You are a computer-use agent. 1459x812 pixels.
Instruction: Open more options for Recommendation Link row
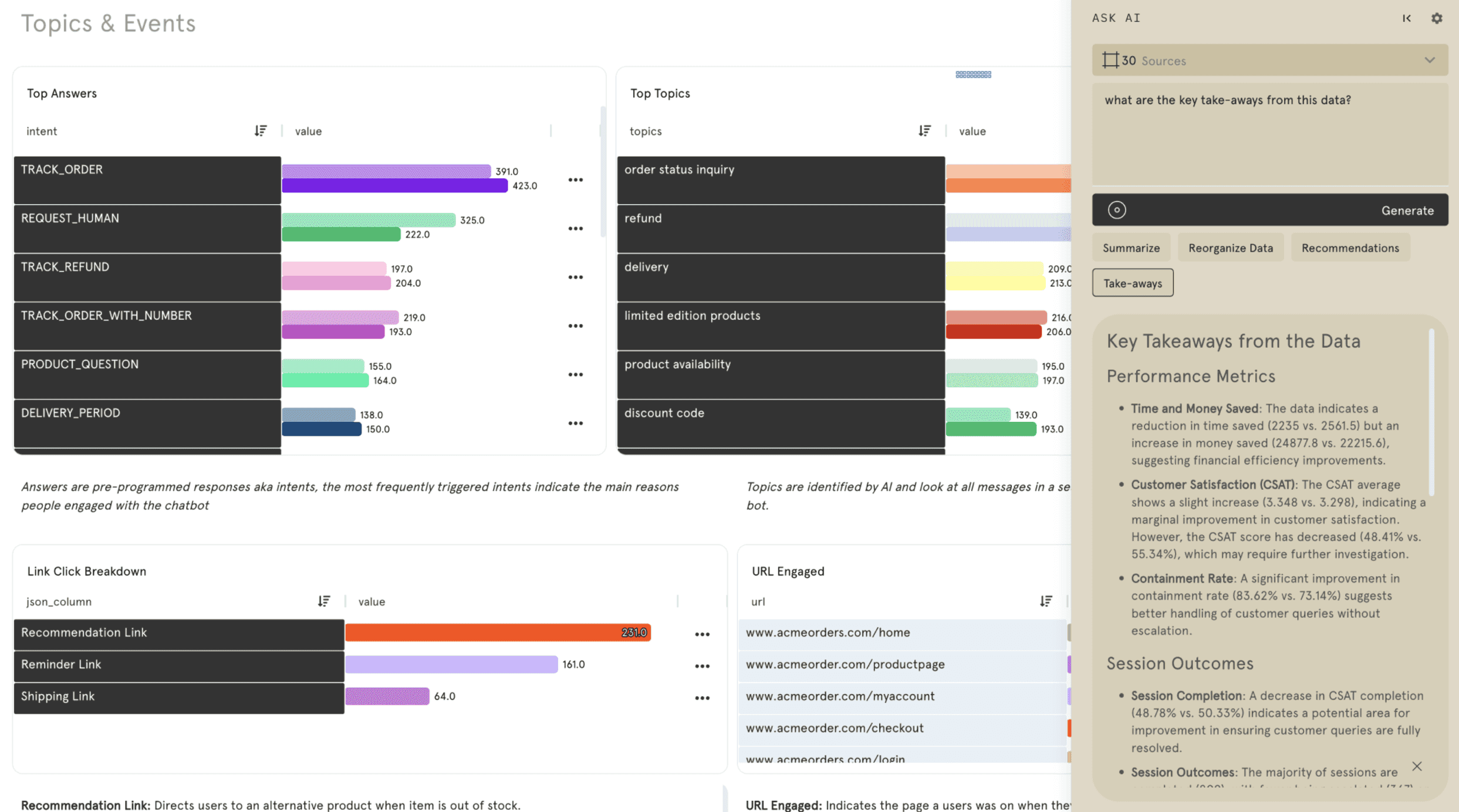point(702,634)
